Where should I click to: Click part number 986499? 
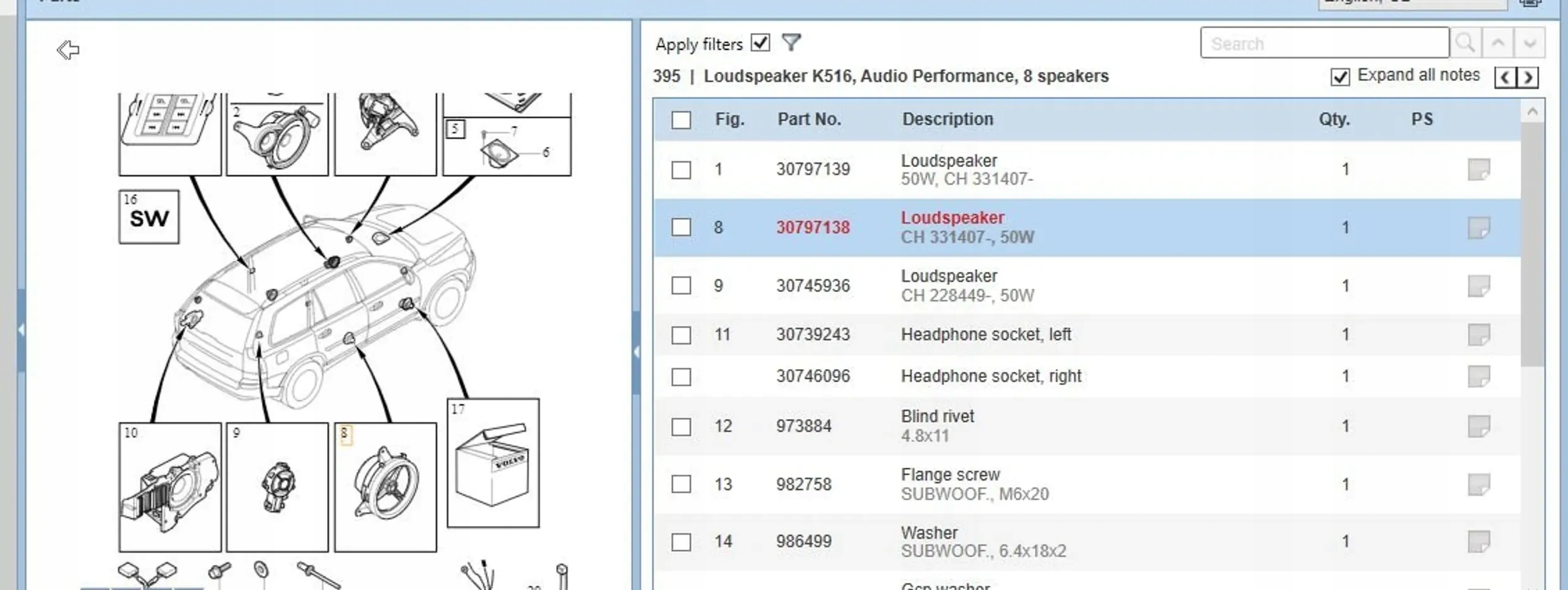803,542
